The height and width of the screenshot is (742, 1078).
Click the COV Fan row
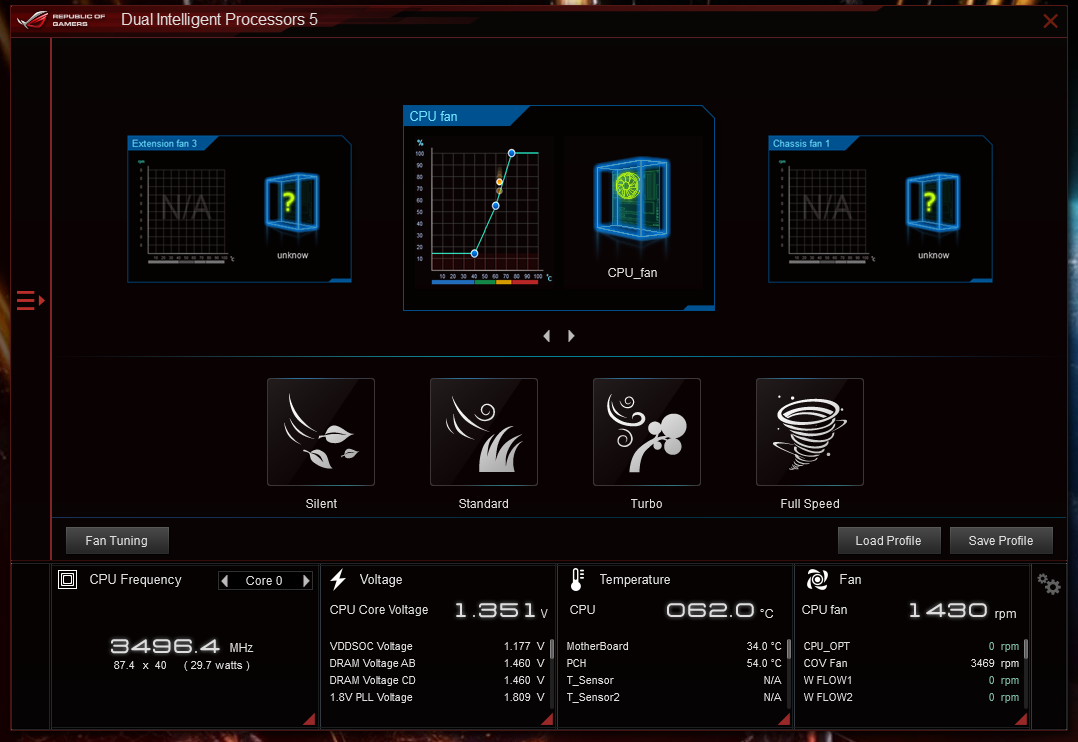pos(911,664)
